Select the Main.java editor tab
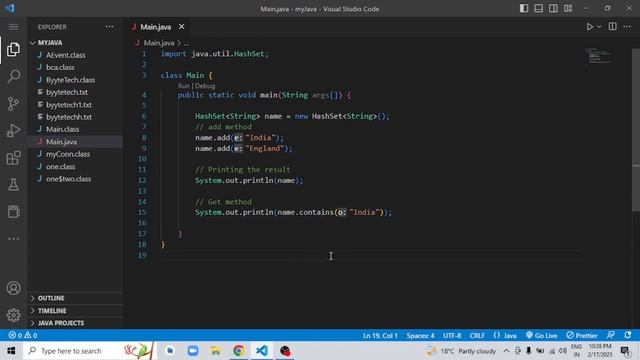The height and width of the screenshot is (360, 640). (x=156, y=27)
